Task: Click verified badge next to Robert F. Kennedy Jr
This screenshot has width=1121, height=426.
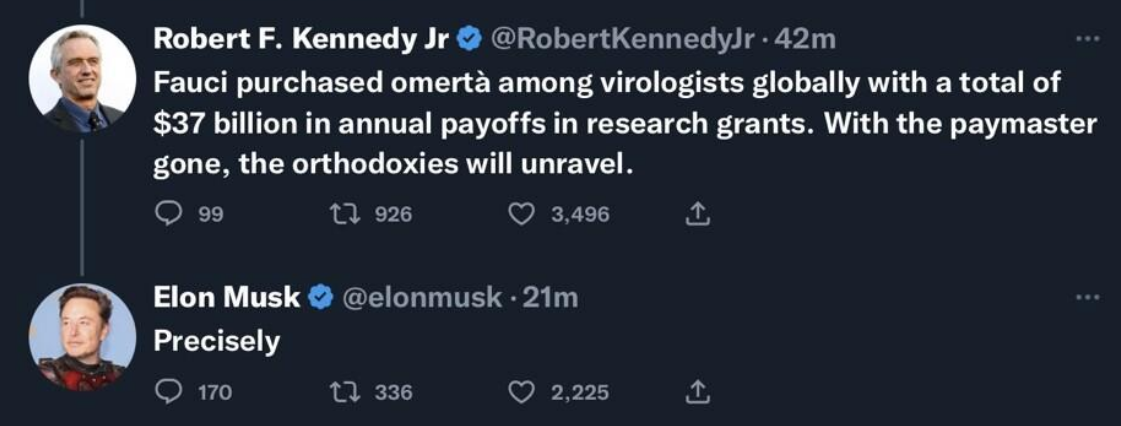Action: coord(468,39)
